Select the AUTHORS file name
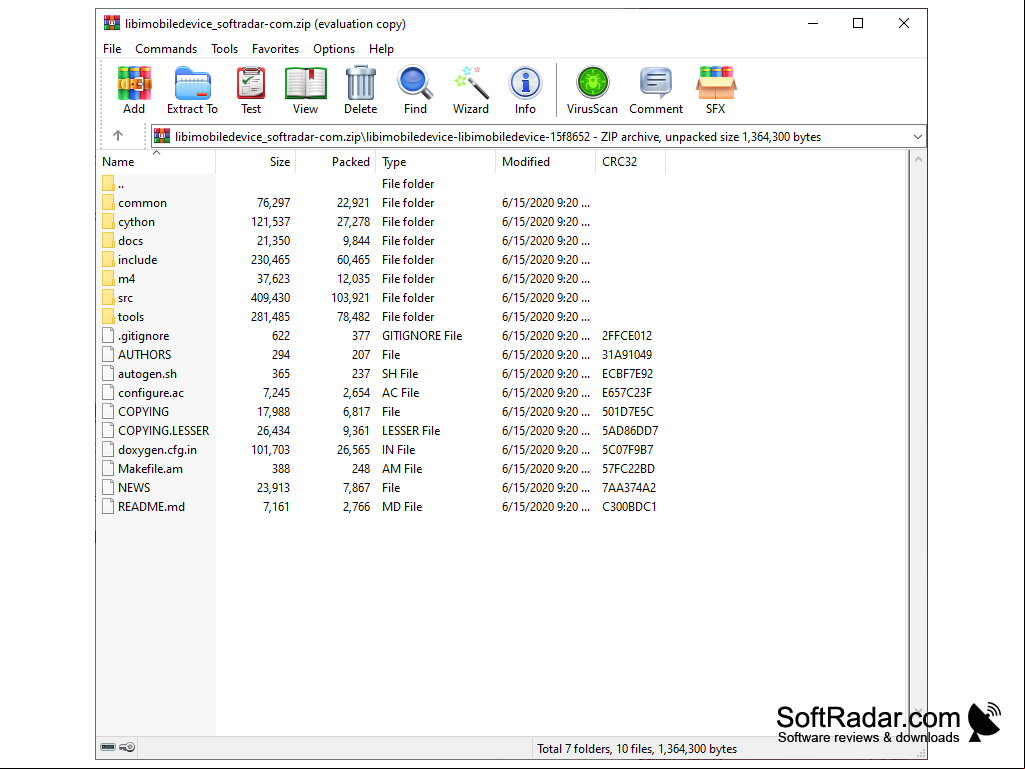 coord(144,354)
